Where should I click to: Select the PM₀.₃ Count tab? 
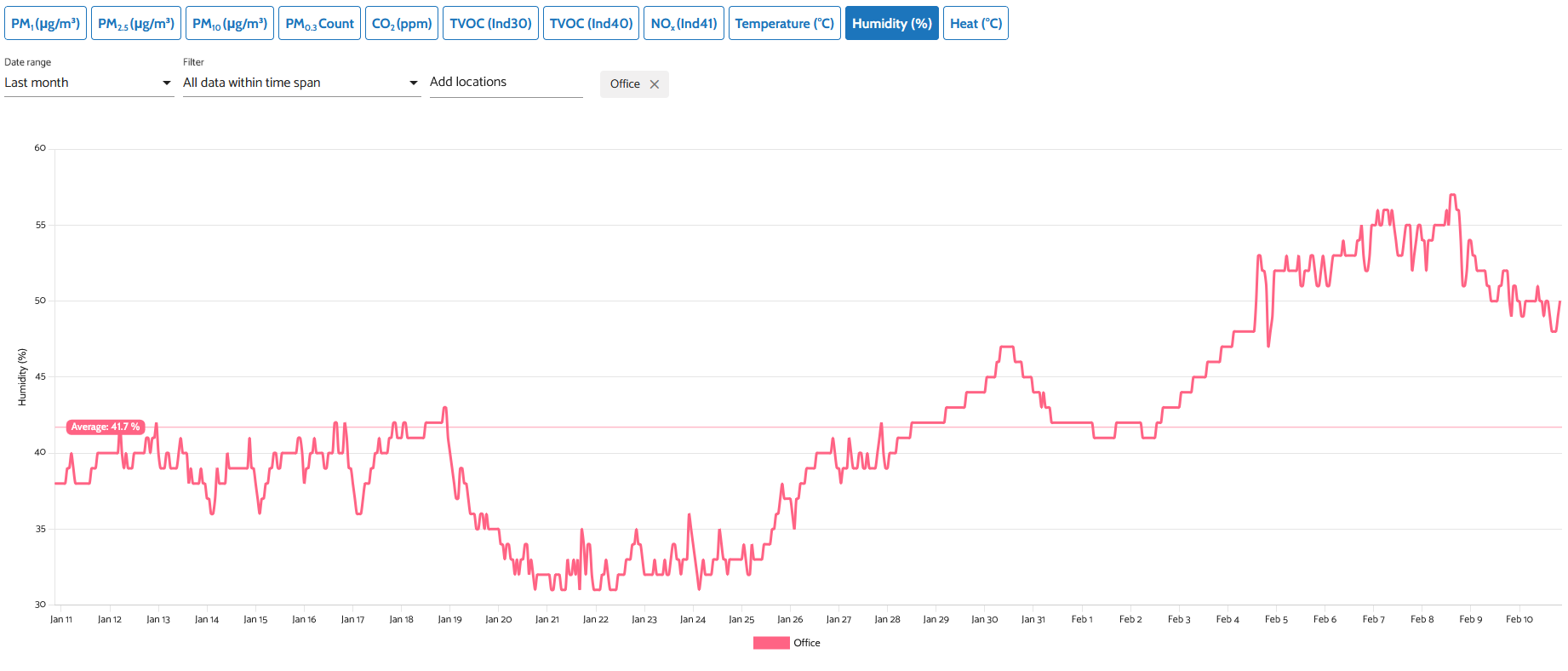[x=319, y=24]
